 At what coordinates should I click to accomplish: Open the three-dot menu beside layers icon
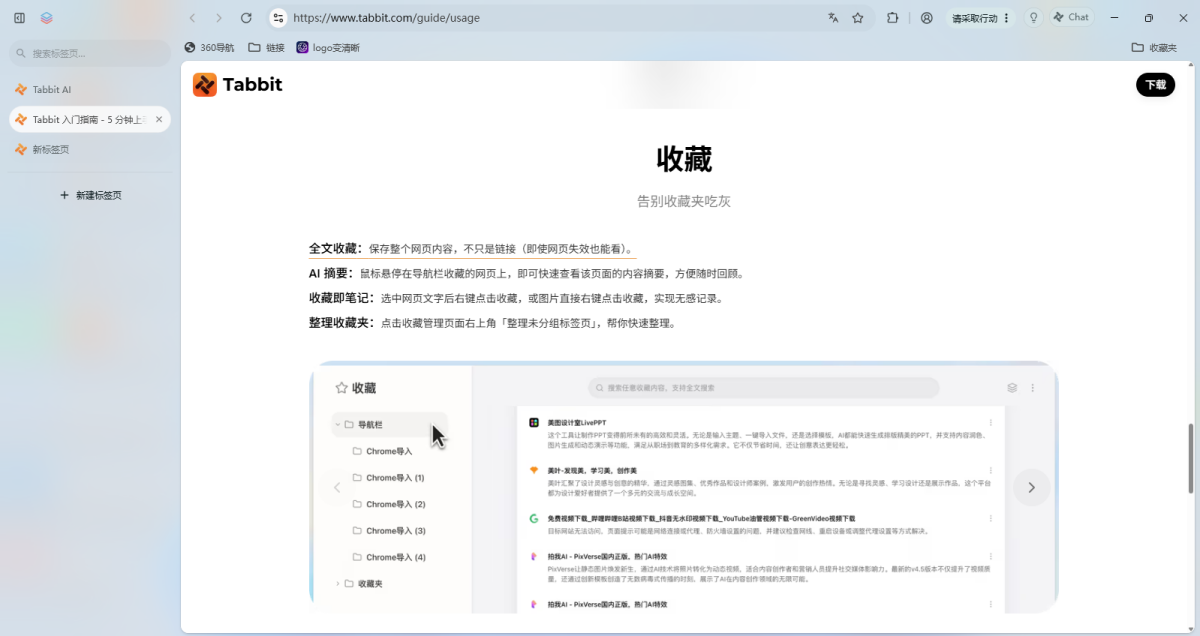1033,388
